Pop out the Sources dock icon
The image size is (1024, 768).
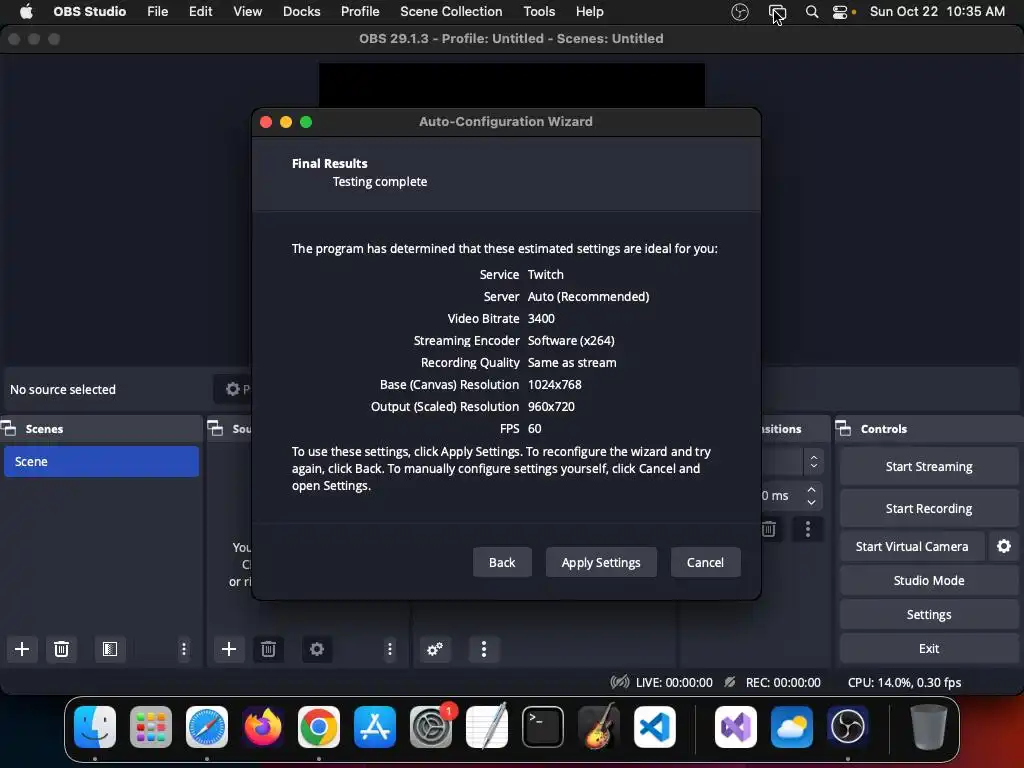click(x=215, y=428)
